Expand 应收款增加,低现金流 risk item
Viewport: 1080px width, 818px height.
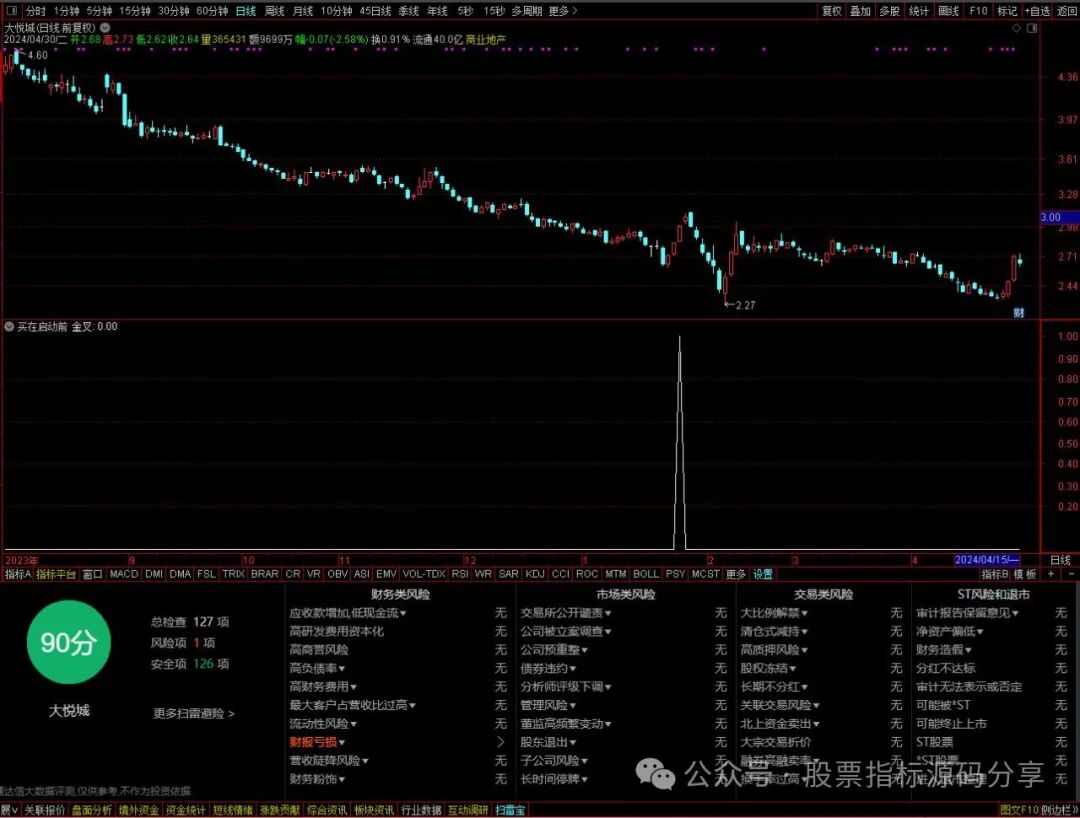coord(348,612)
